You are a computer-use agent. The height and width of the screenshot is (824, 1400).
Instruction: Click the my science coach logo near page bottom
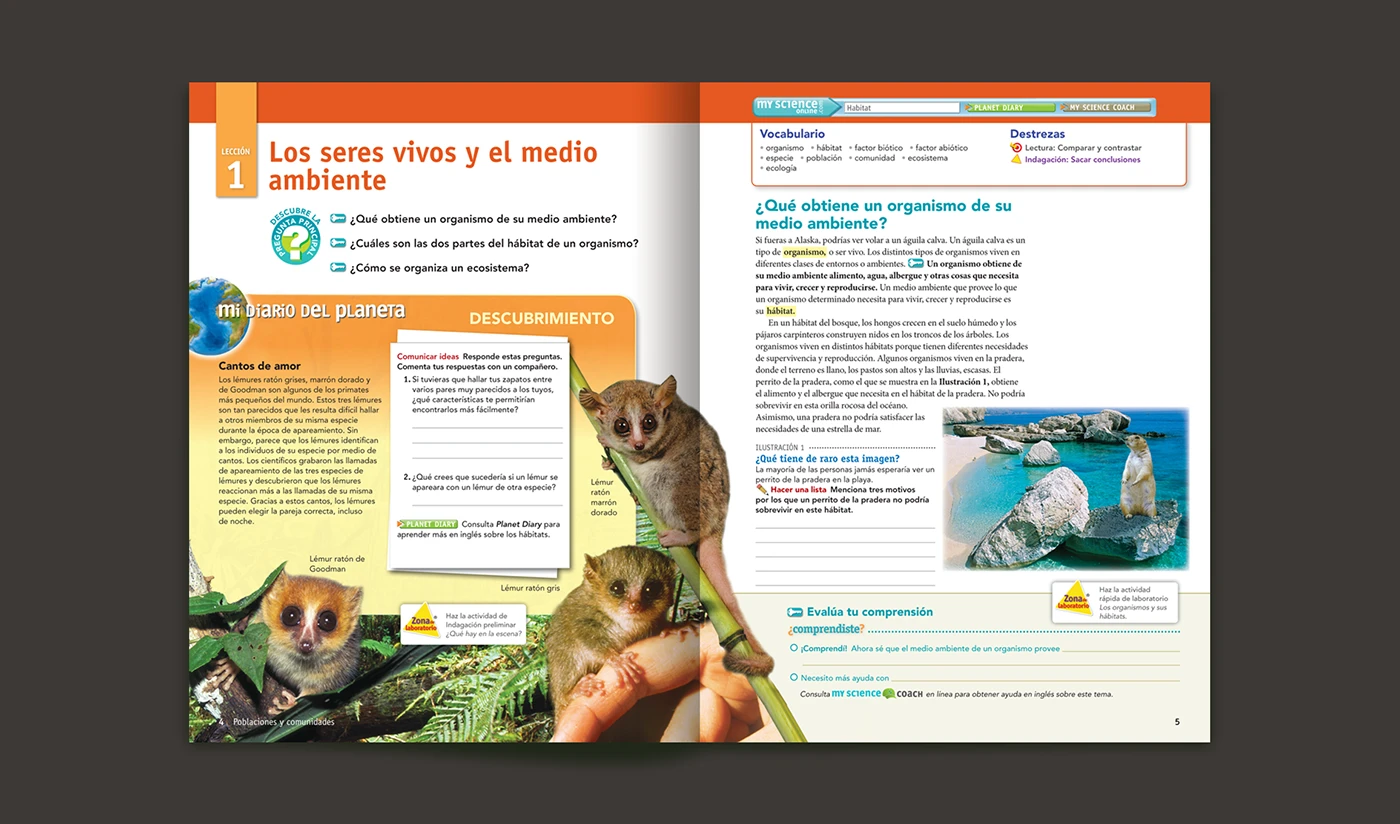[877, 693]
